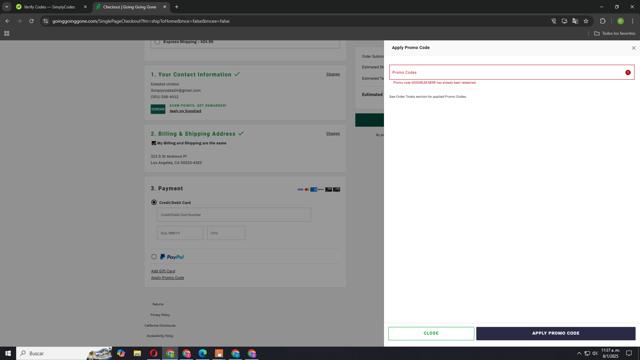Change Your Contact Information section

click(x=333, y=74)
